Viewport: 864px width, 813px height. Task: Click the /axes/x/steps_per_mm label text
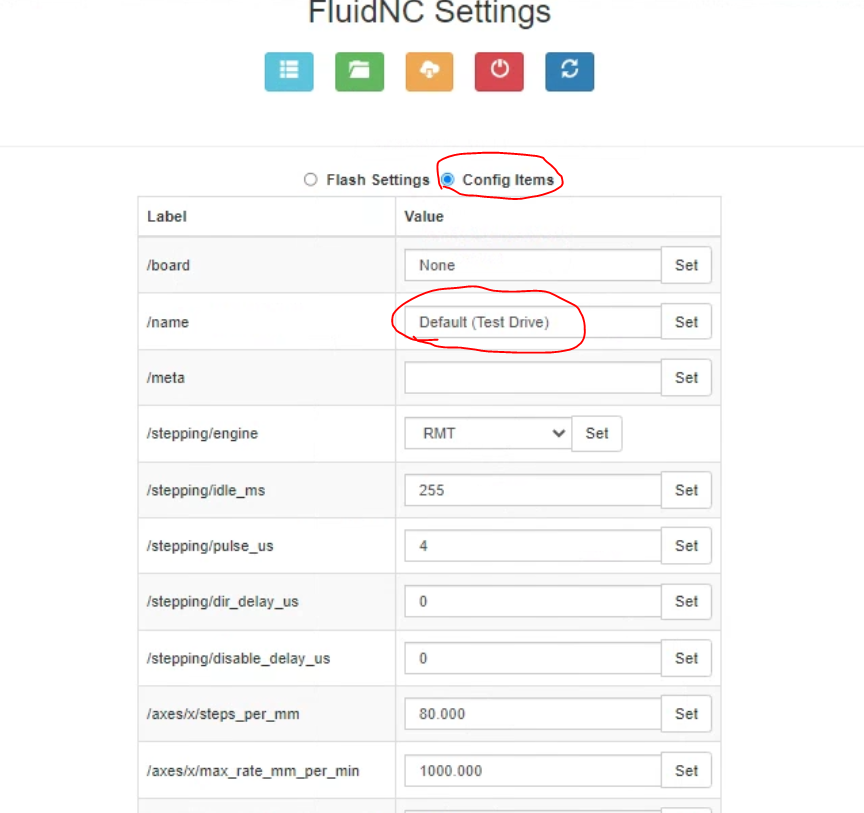coord(223,714)
